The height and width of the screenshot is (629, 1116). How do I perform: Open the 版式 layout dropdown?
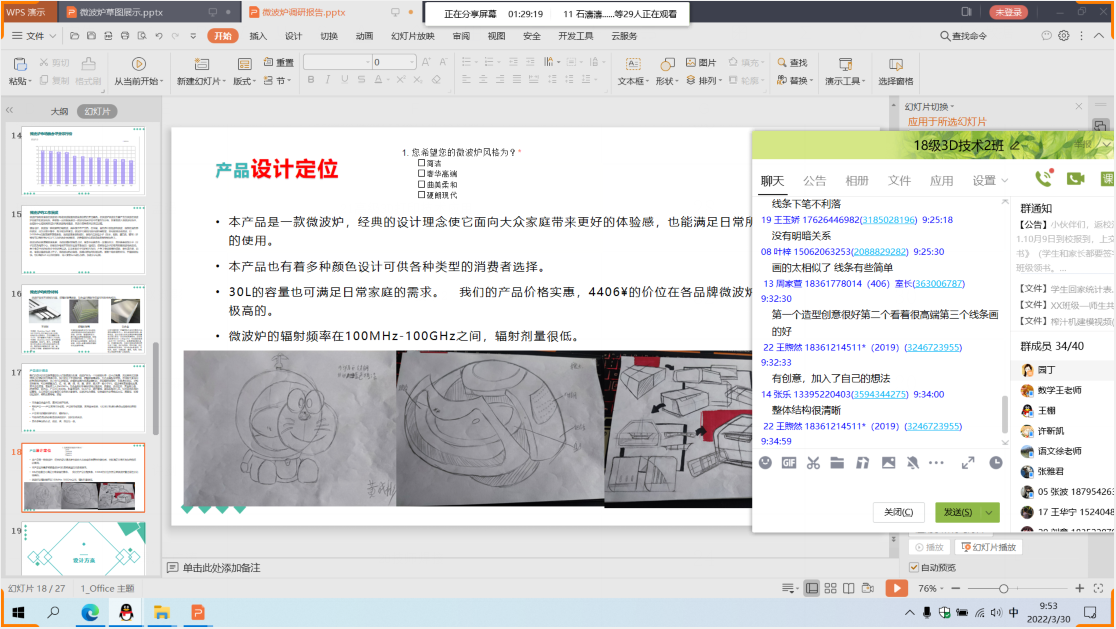244,81
